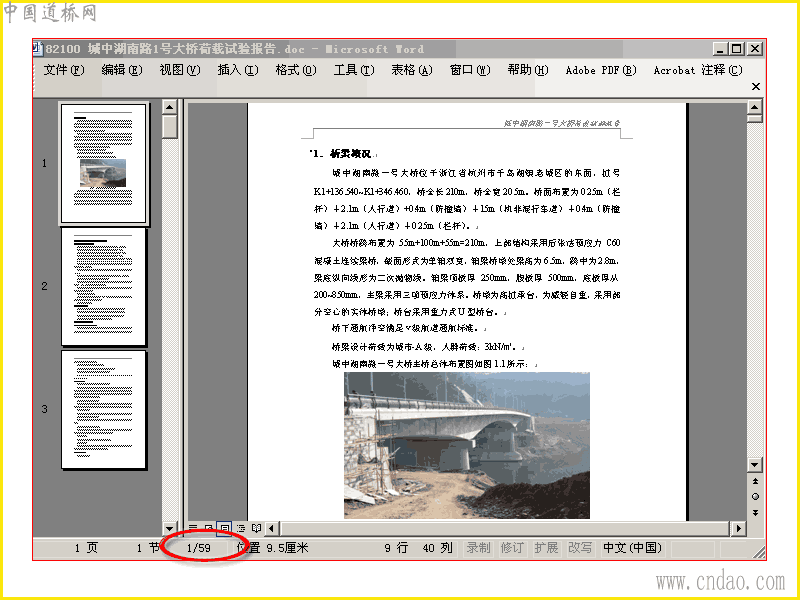This screenshot has width=800, height=600.
Task: Select the page 2 thumbnail
Action: click(x=104, y=286)
